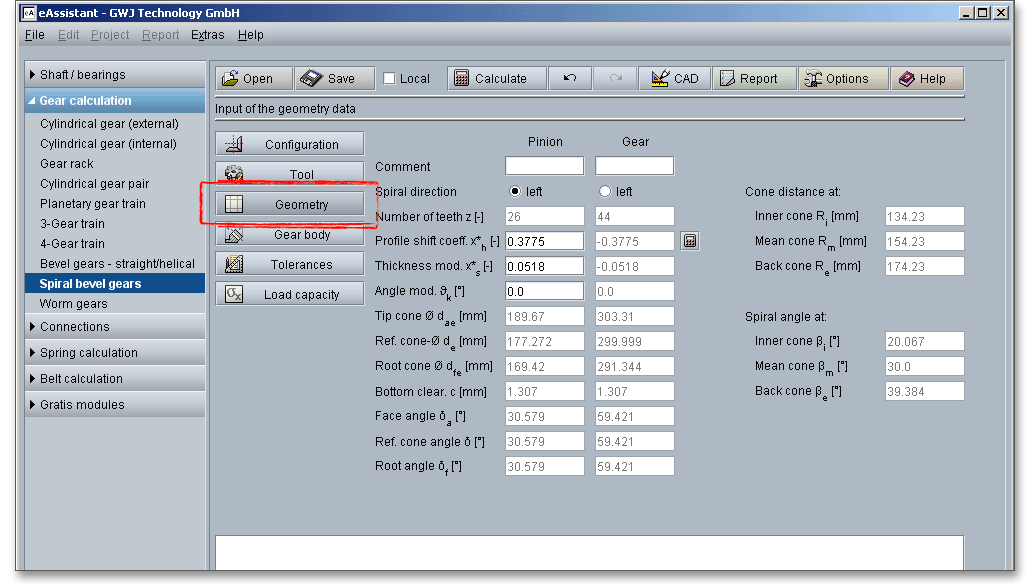This screenshot has width=1030, height=586.
Task: Click the Pinion Comment input field
Action: [x=544, y=166]
